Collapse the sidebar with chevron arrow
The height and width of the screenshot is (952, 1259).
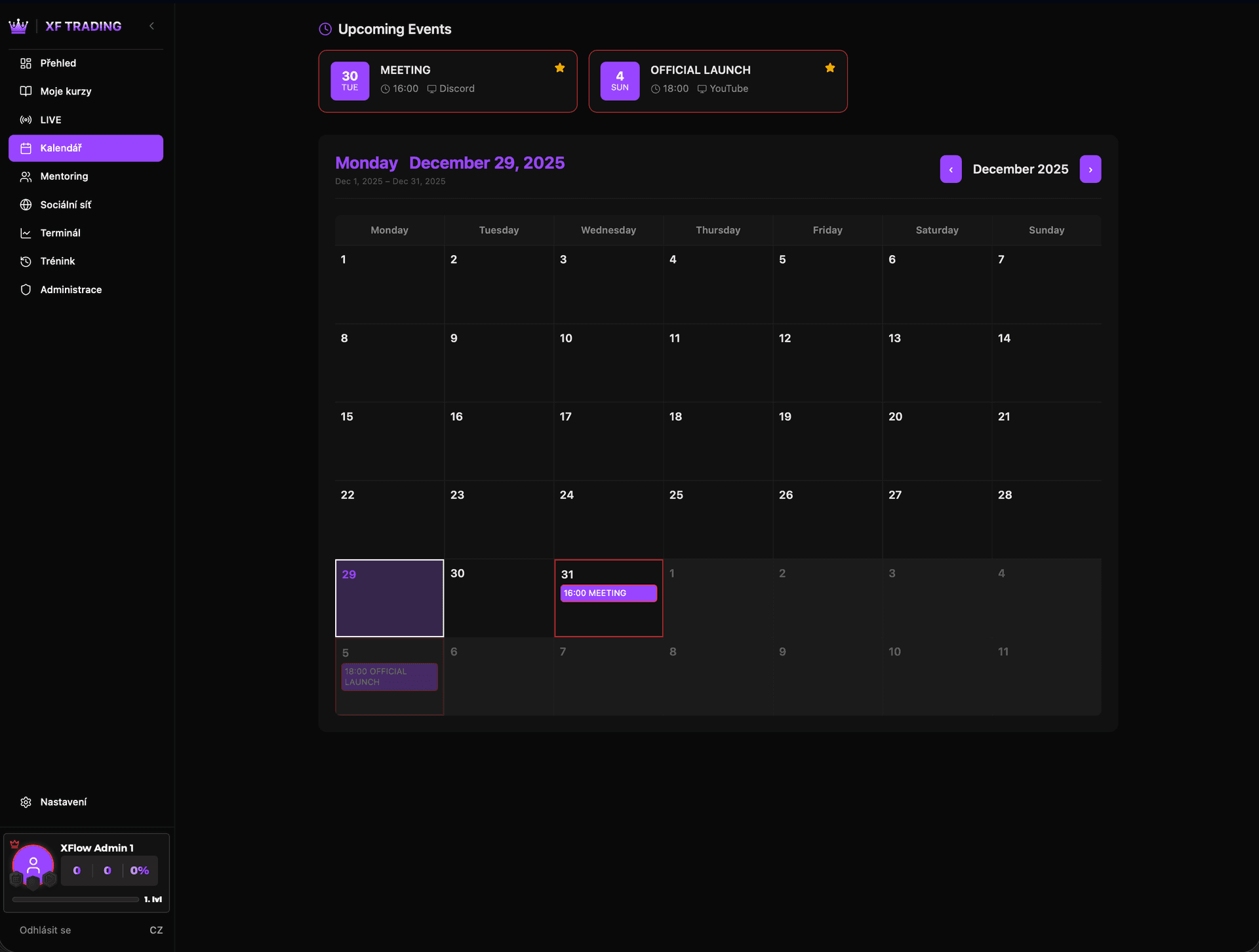151,26
